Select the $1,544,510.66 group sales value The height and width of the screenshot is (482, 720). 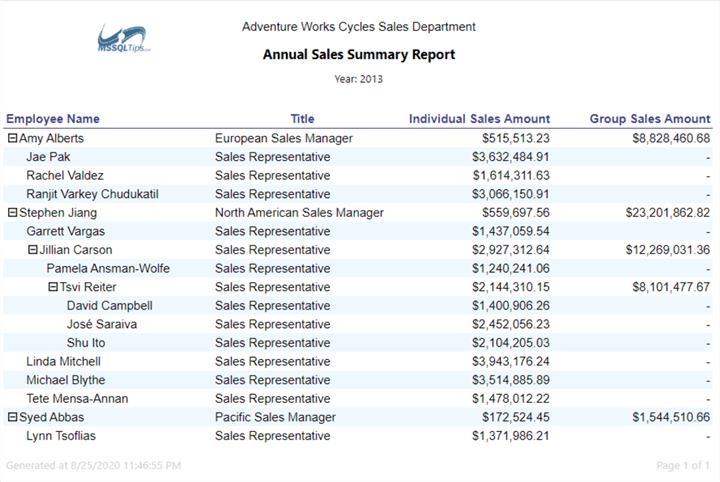[671, 417]
